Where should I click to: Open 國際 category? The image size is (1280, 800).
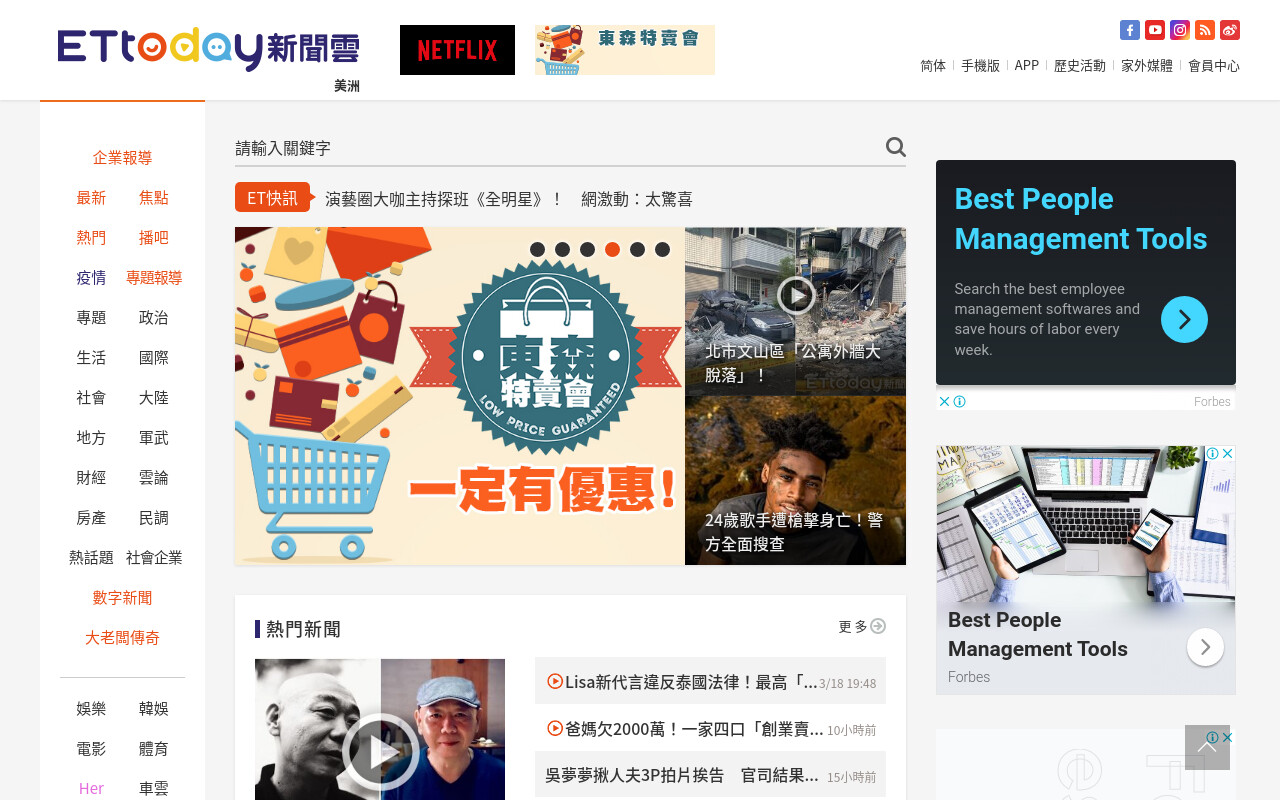coord(154,357)
